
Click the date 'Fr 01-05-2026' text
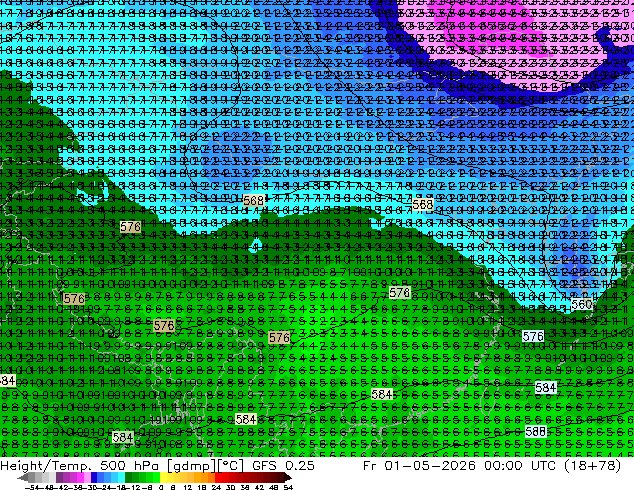pos(419,465)
